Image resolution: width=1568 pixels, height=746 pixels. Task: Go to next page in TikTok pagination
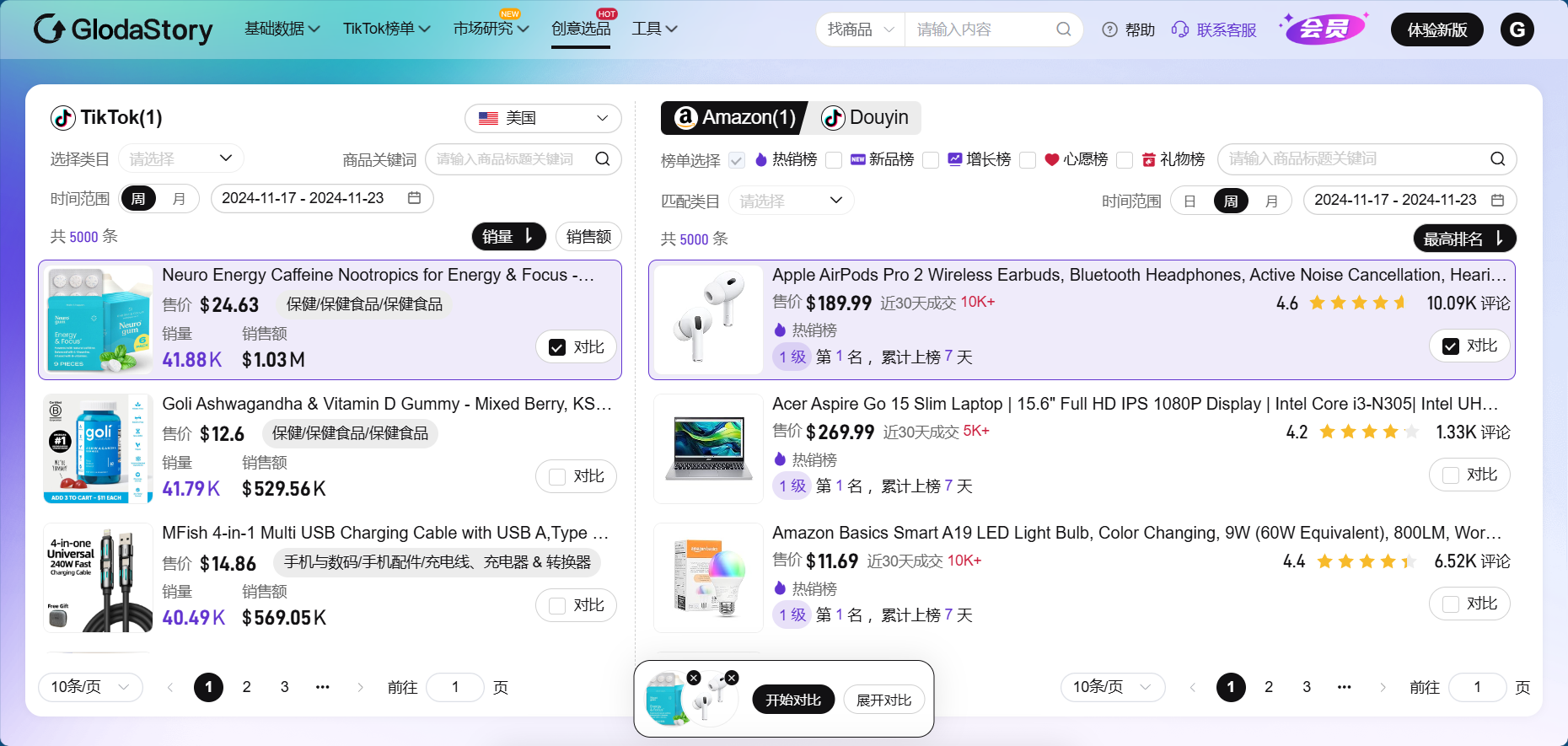[x=360, y=687]
